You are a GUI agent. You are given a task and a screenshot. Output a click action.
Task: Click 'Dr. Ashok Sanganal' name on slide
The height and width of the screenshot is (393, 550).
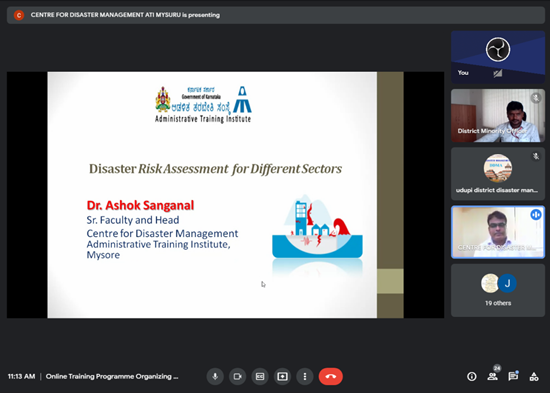[x=140, y=205]
